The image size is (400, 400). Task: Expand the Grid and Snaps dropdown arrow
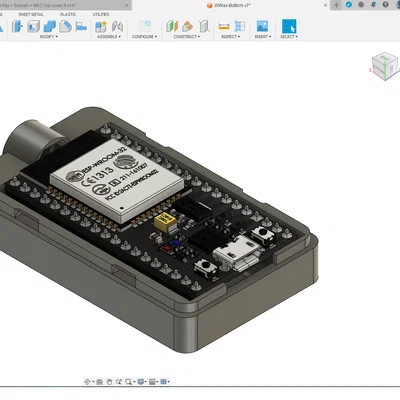(157, 382)
